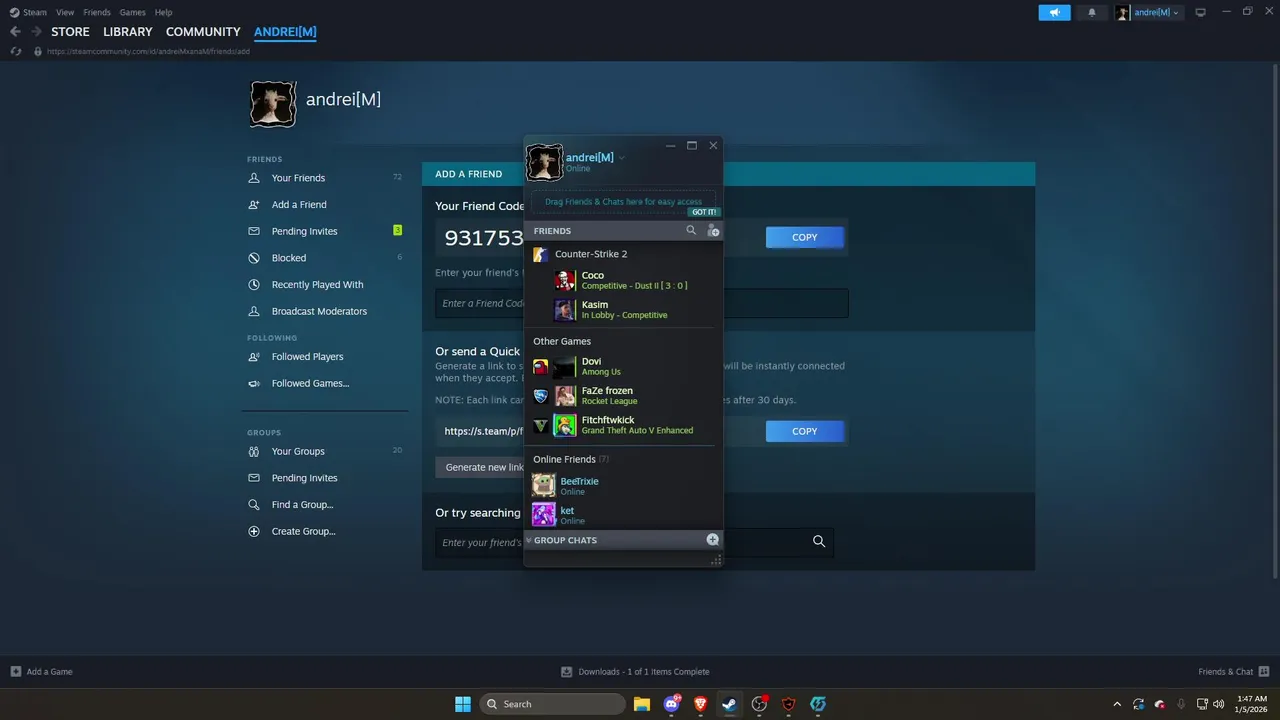Open the Steam announcements megaphone button
Viewport: 1280px width, 720px height.
tap(1054, 12)
